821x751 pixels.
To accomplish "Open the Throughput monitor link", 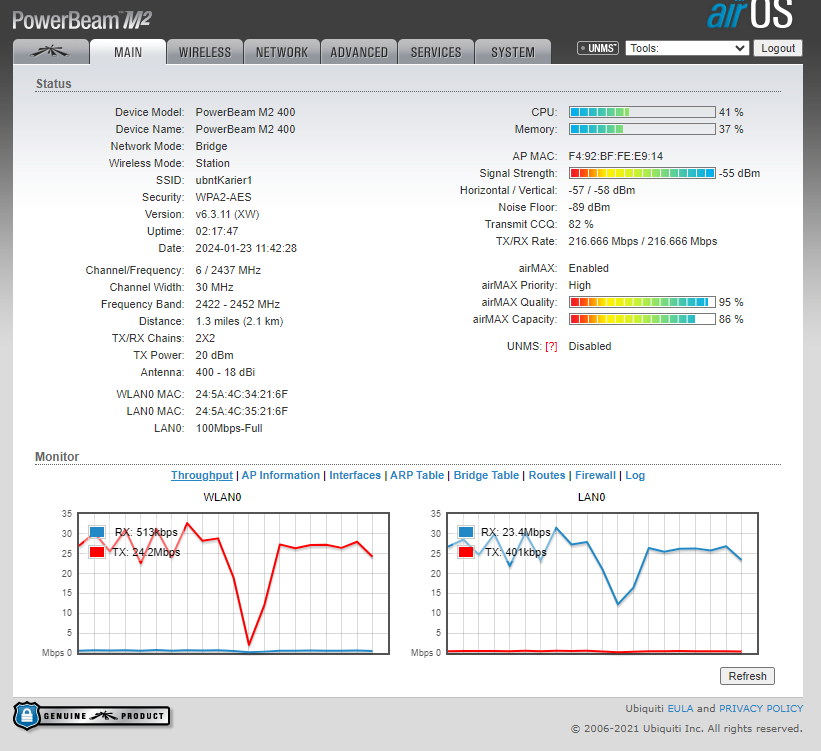I will point(202,476).
